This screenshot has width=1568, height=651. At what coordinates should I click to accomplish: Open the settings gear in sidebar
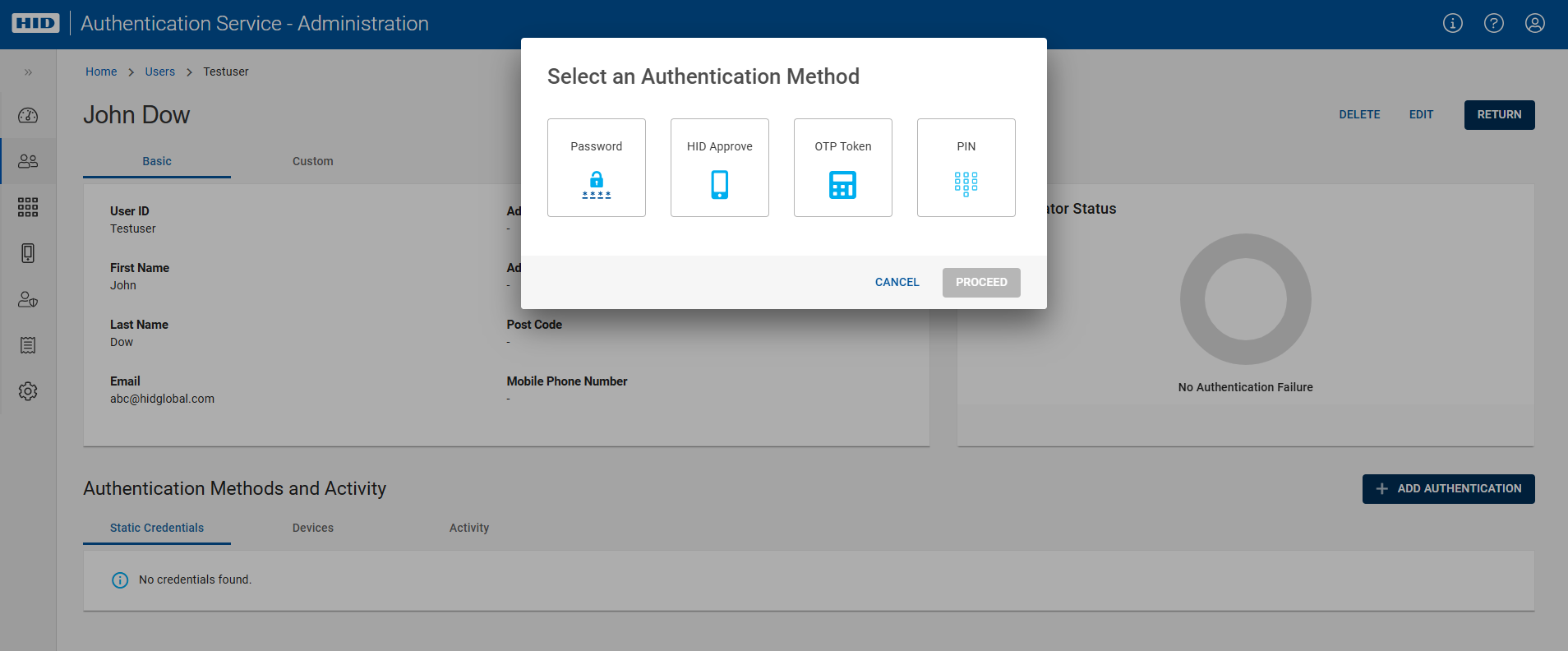tap(28, 391)
